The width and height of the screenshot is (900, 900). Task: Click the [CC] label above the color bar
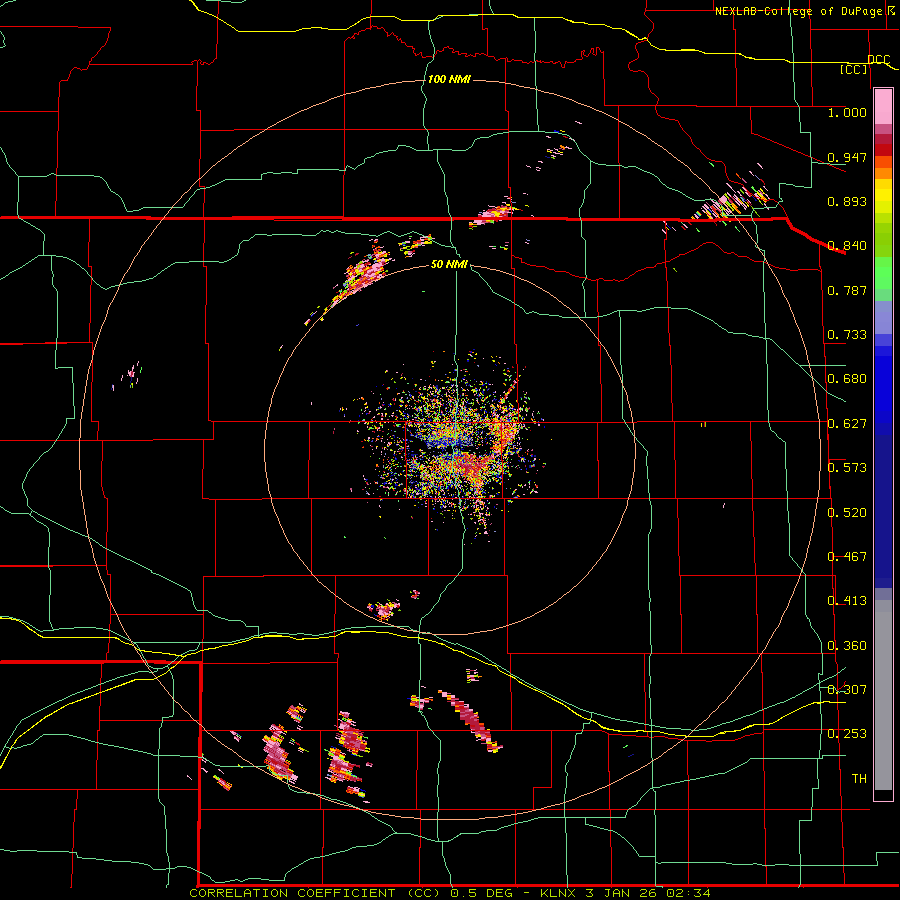point(854,69)
